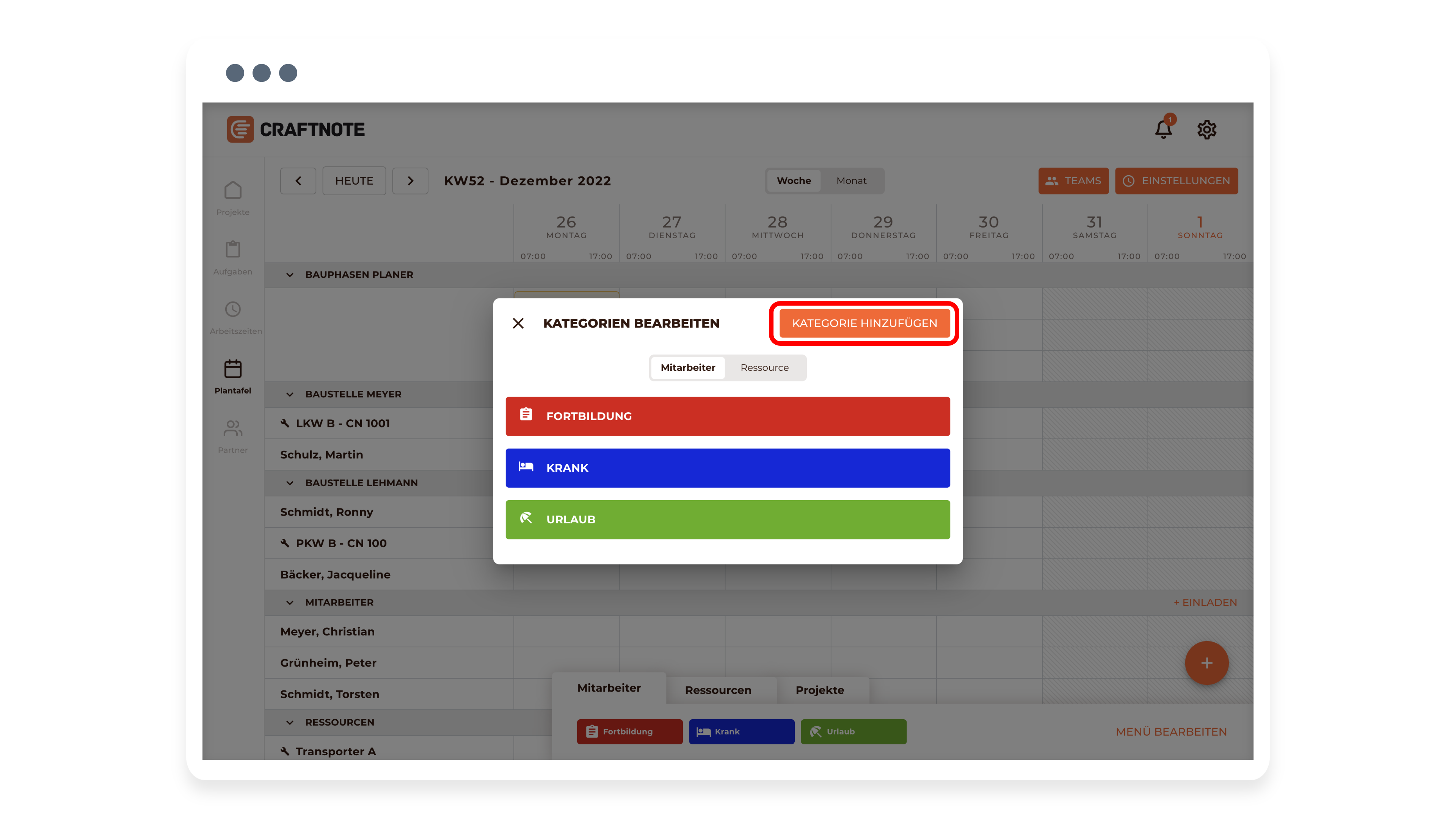Click the round orange plus button

(x=1206, y=663)
